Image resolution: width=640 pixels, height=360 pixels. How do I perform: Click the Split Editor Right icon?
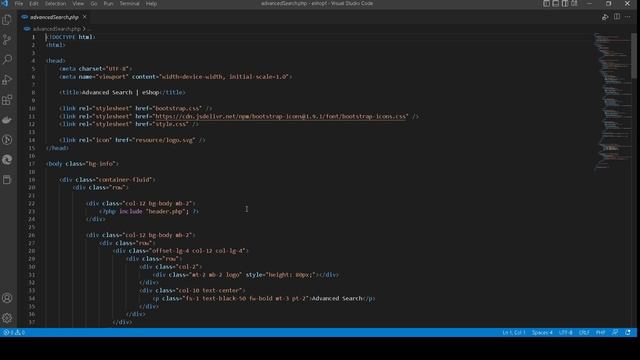click(617, 17)
